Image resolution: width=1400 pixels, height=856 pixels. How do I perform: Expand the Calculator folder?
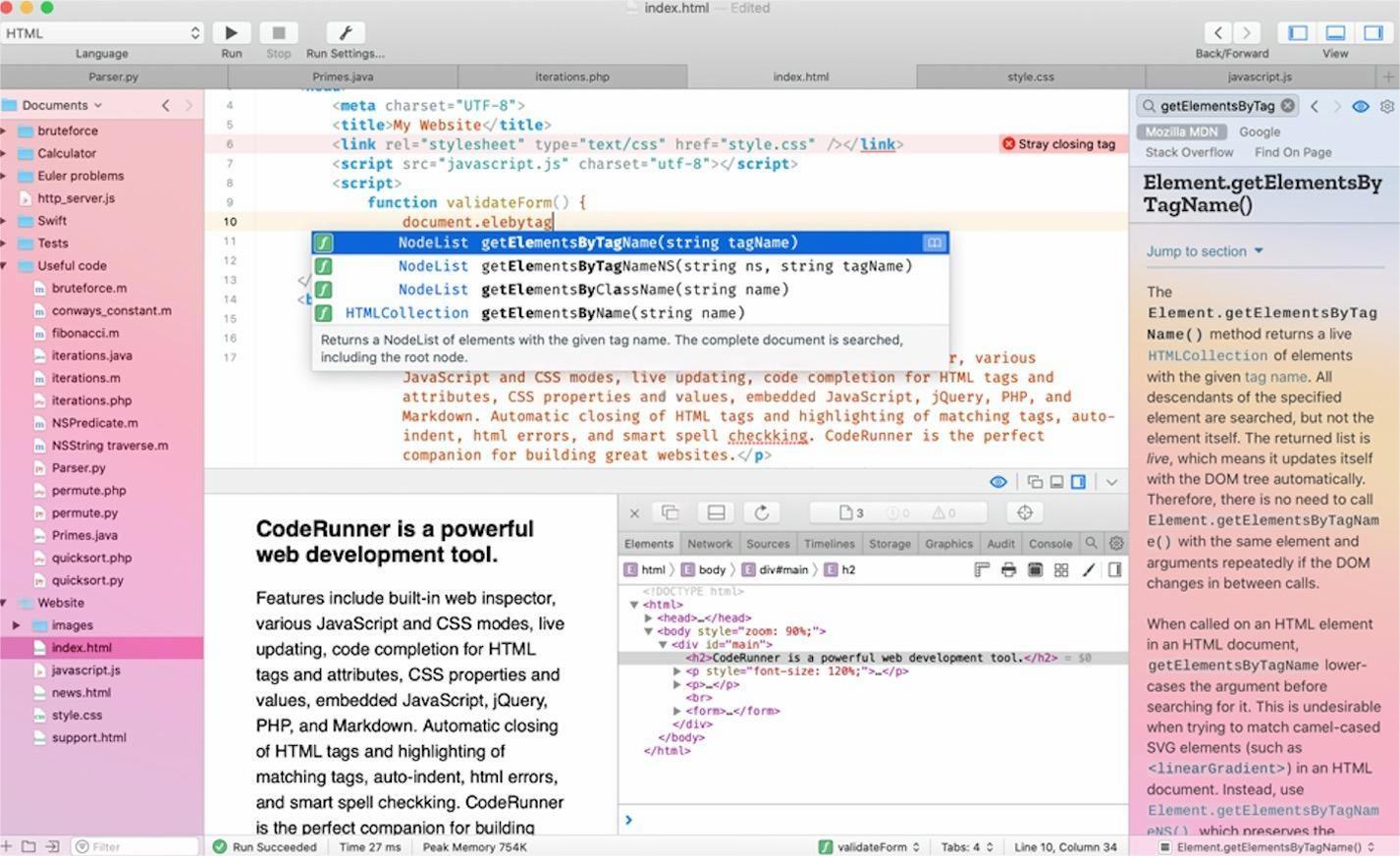pos(4,153)
